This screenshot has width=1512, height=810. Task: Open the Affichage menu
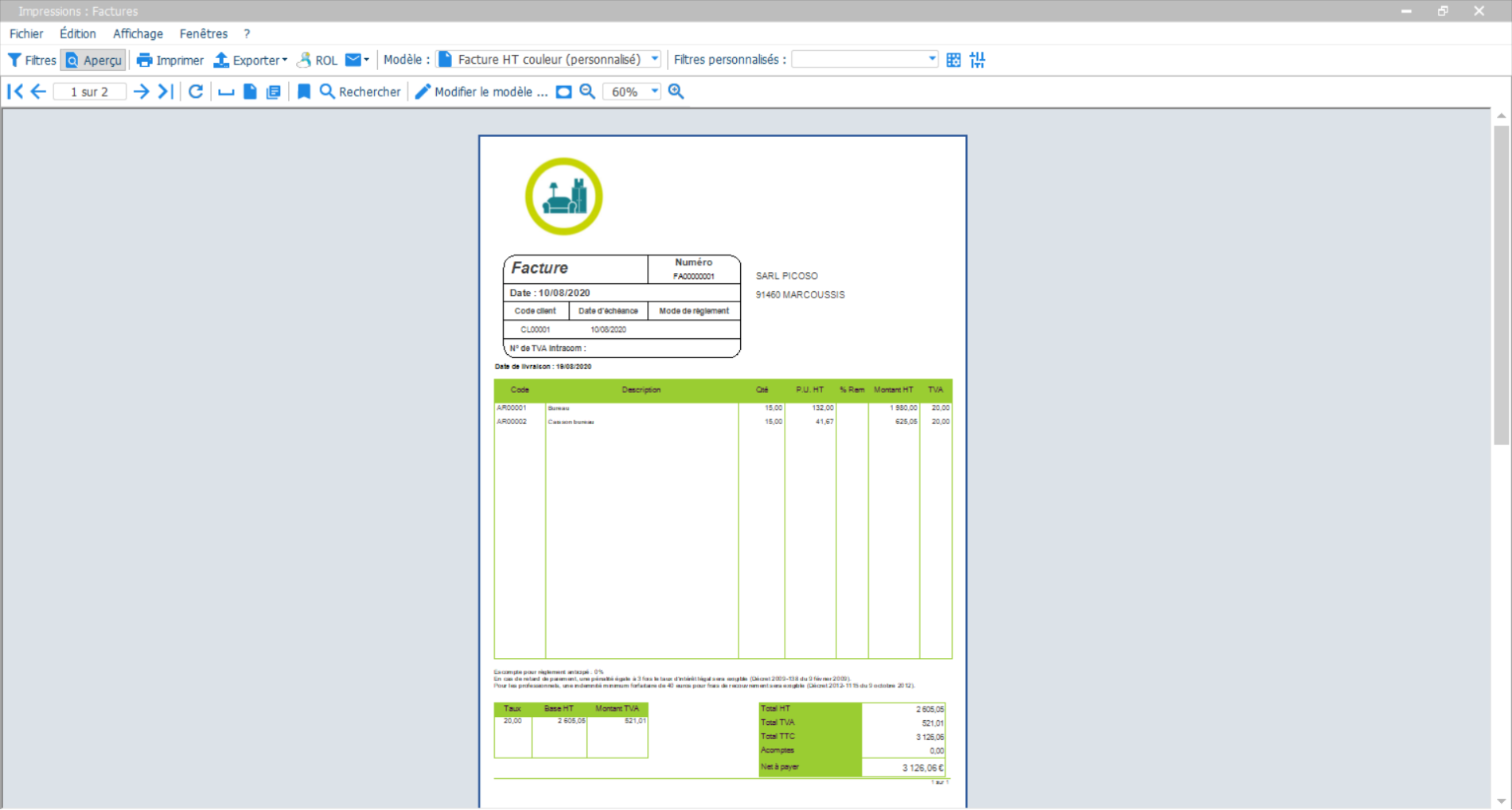click(x=137, y=33)
